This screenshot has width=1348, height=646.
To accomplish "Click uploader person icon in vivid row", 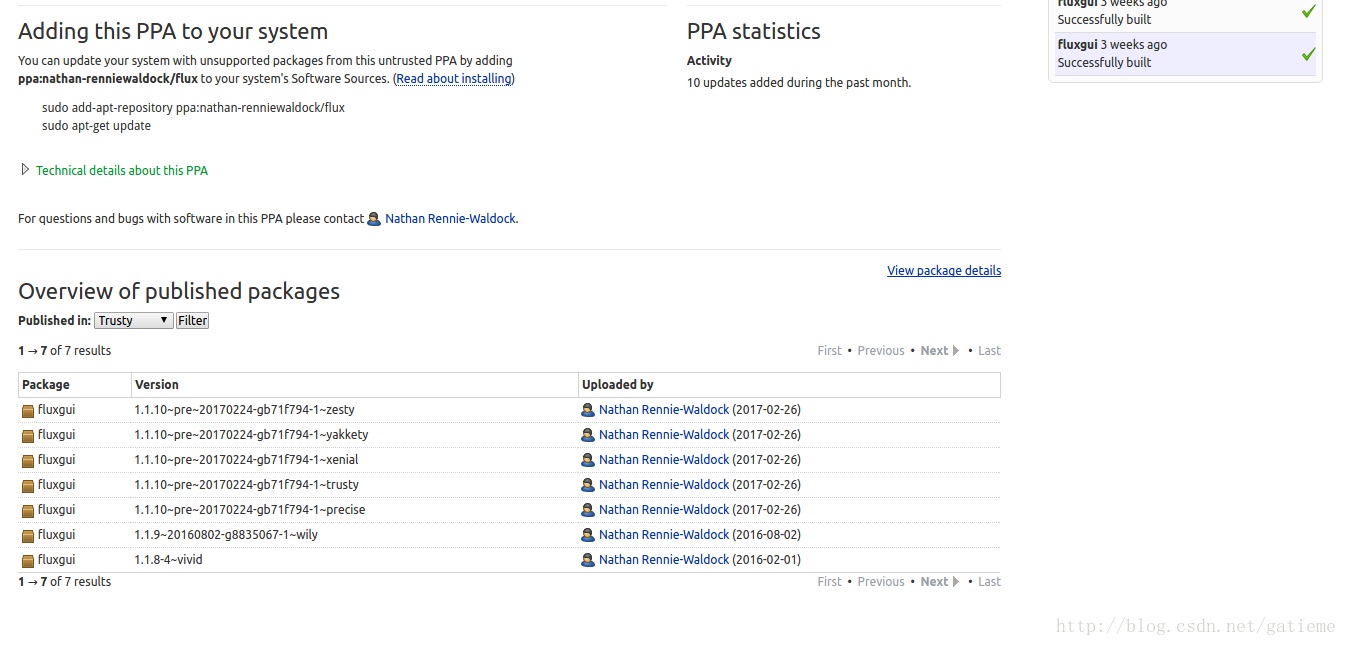I will click(588, 560).
